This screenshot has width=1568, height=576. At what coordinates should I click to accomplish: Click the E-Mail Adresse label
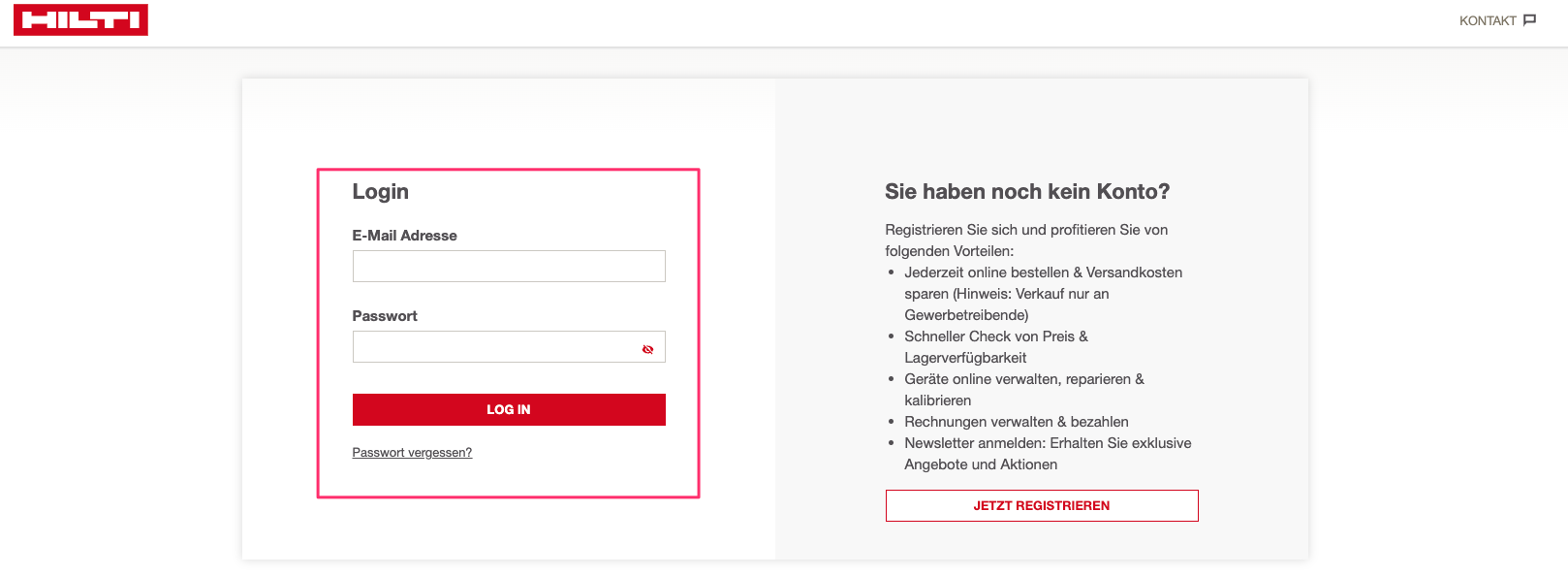(x=404, y=236)
